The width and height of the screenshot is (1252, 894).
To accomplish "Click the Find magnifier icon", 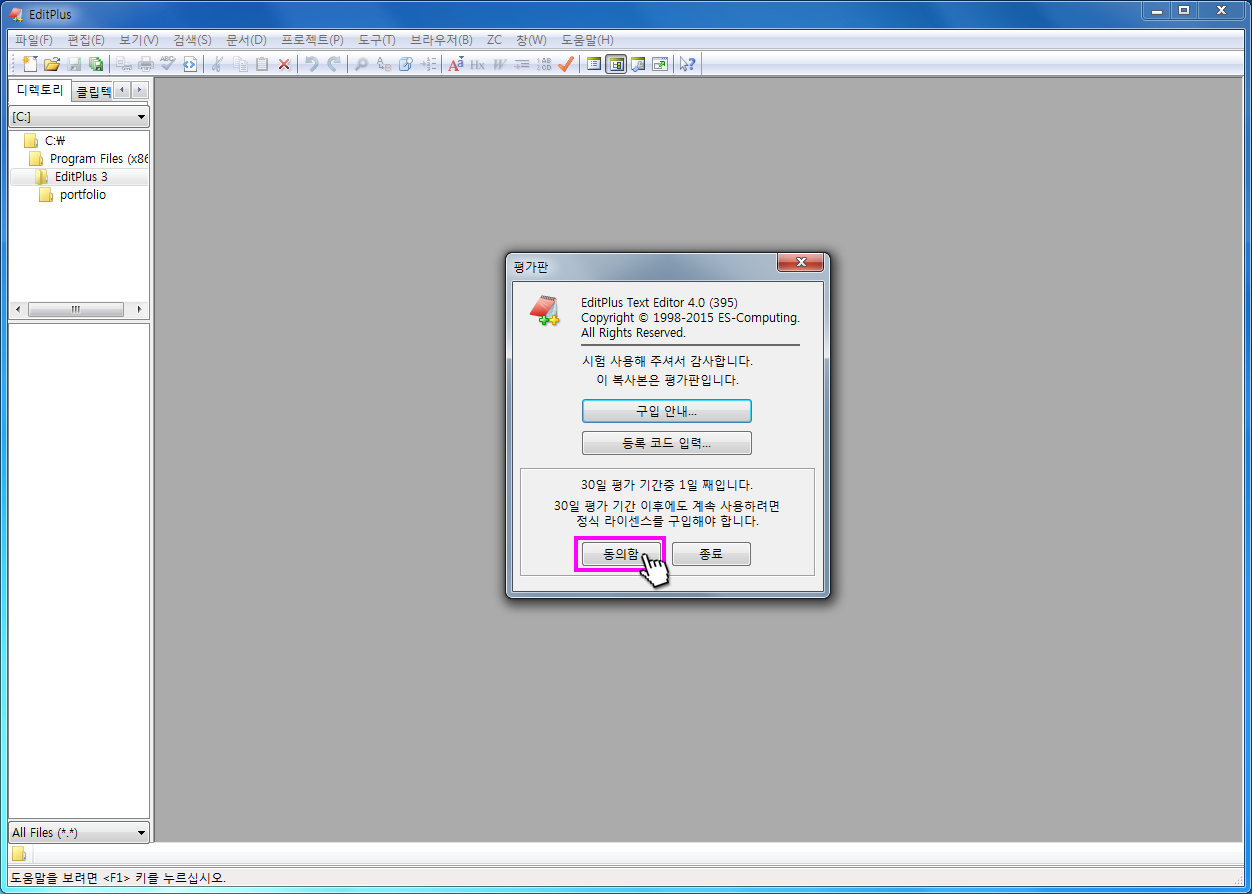I will (361, 64).
